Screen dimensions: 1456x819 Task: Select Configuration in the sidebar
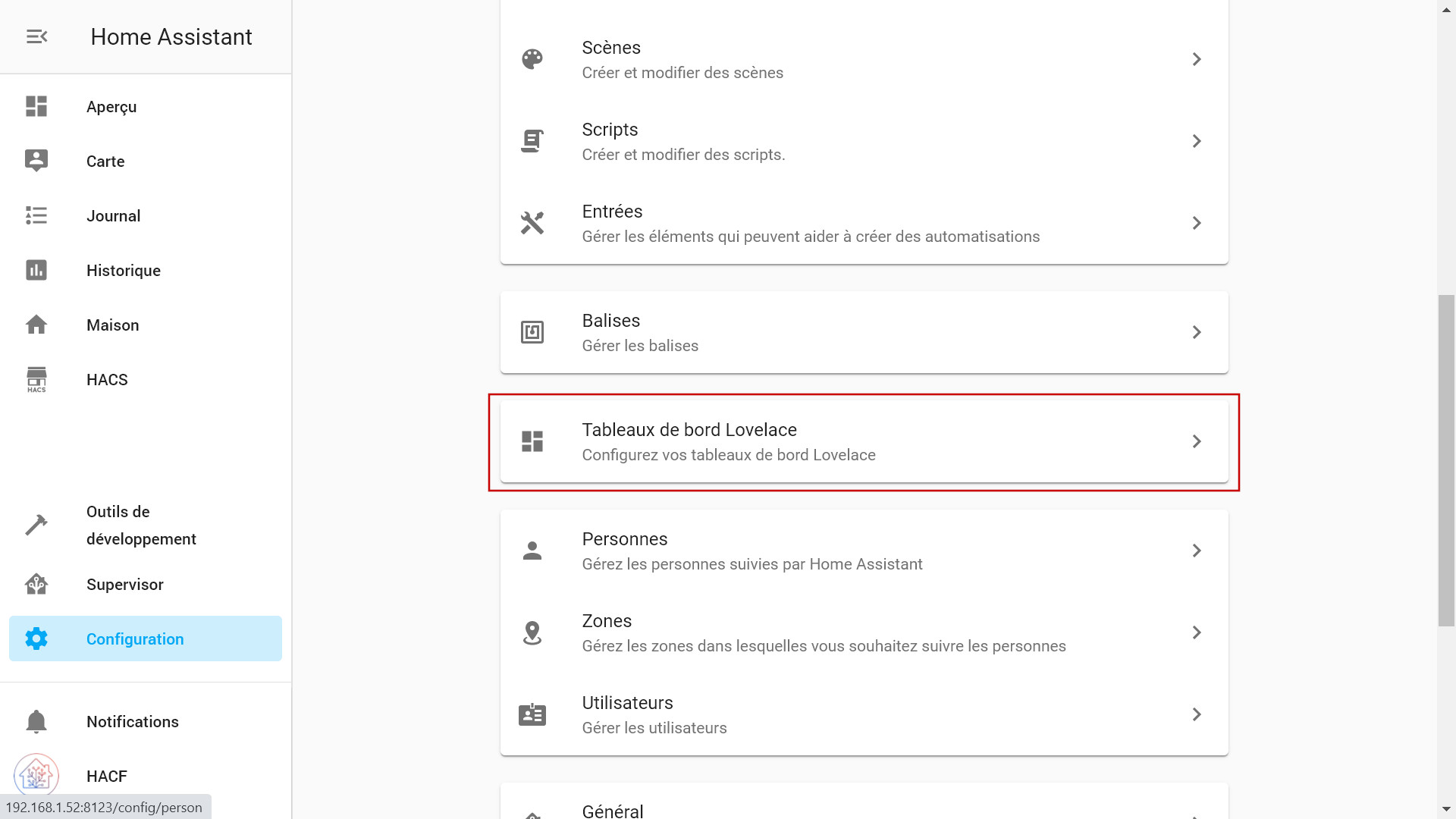tap(146, 639)
